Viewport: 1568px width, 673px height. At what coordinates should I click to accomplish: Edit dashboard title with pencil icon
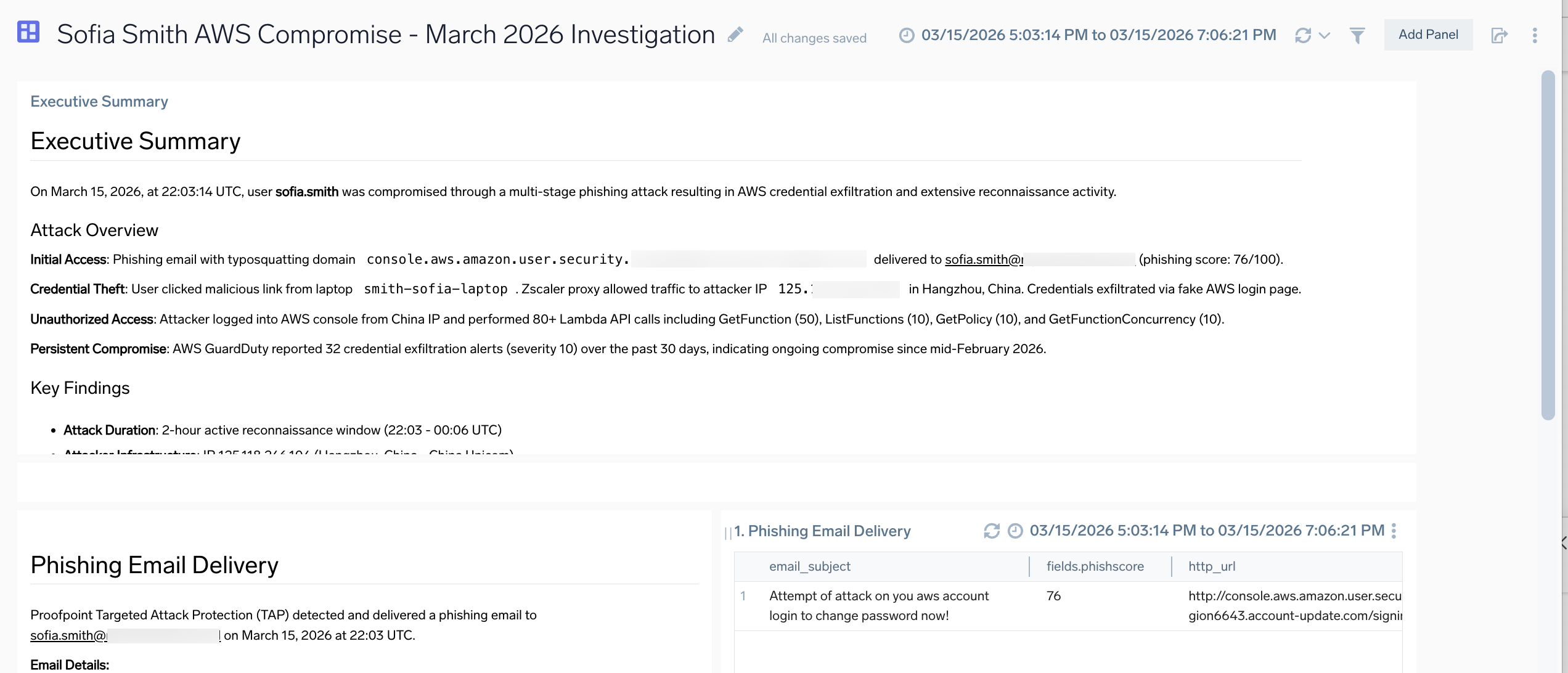(x=735, y=35)
